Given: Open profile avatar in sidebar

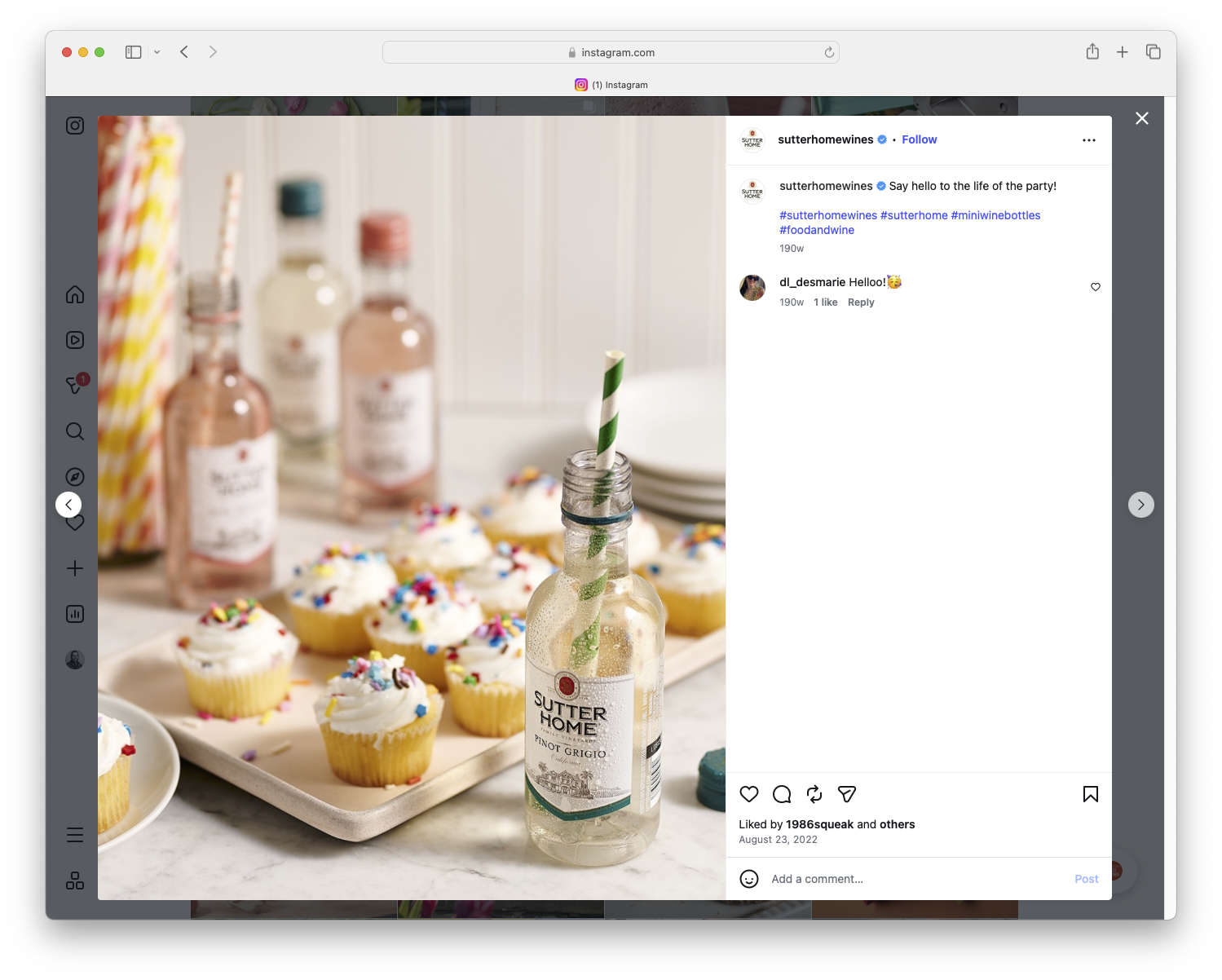Looking at the screenshot, I should pyautogui.click(x=75, y=660).
